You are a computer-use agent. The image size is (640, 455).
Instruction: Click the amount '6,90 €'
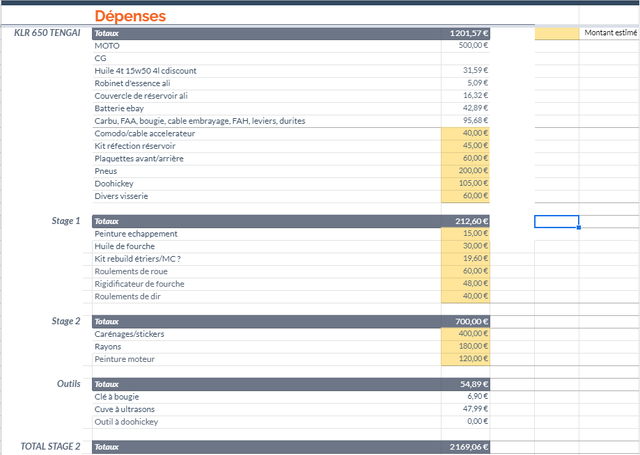[x=465, y=396]
